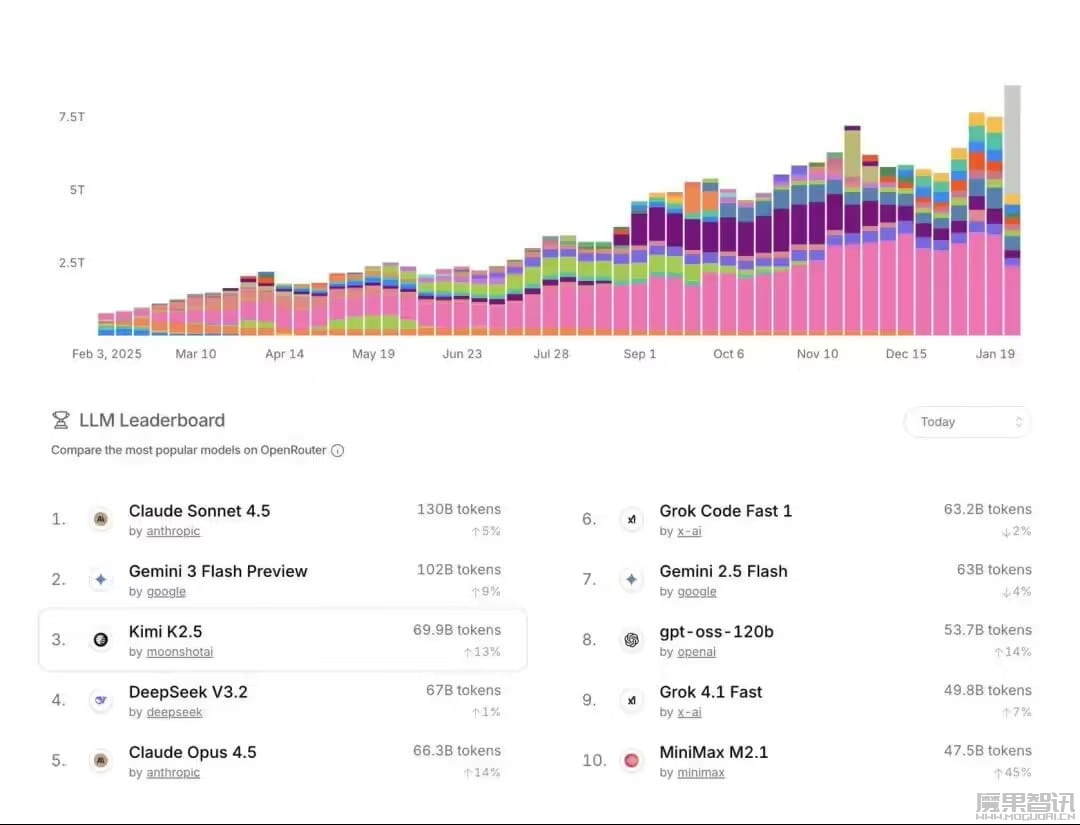Open the Grok 4.1 Fast model title
1080x825 pixels.
point(710,691)
